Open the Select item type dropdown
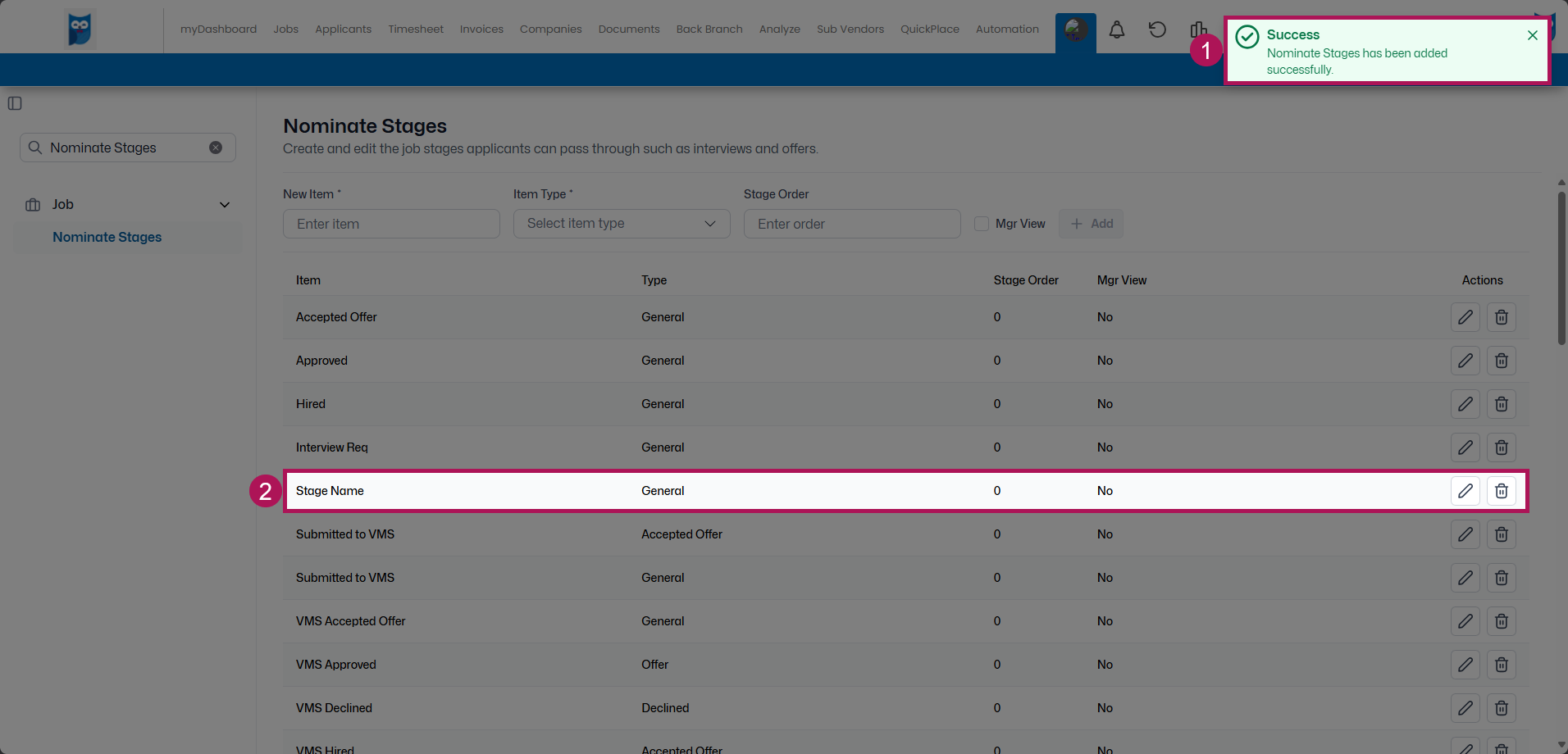 (x=622, y=224)
